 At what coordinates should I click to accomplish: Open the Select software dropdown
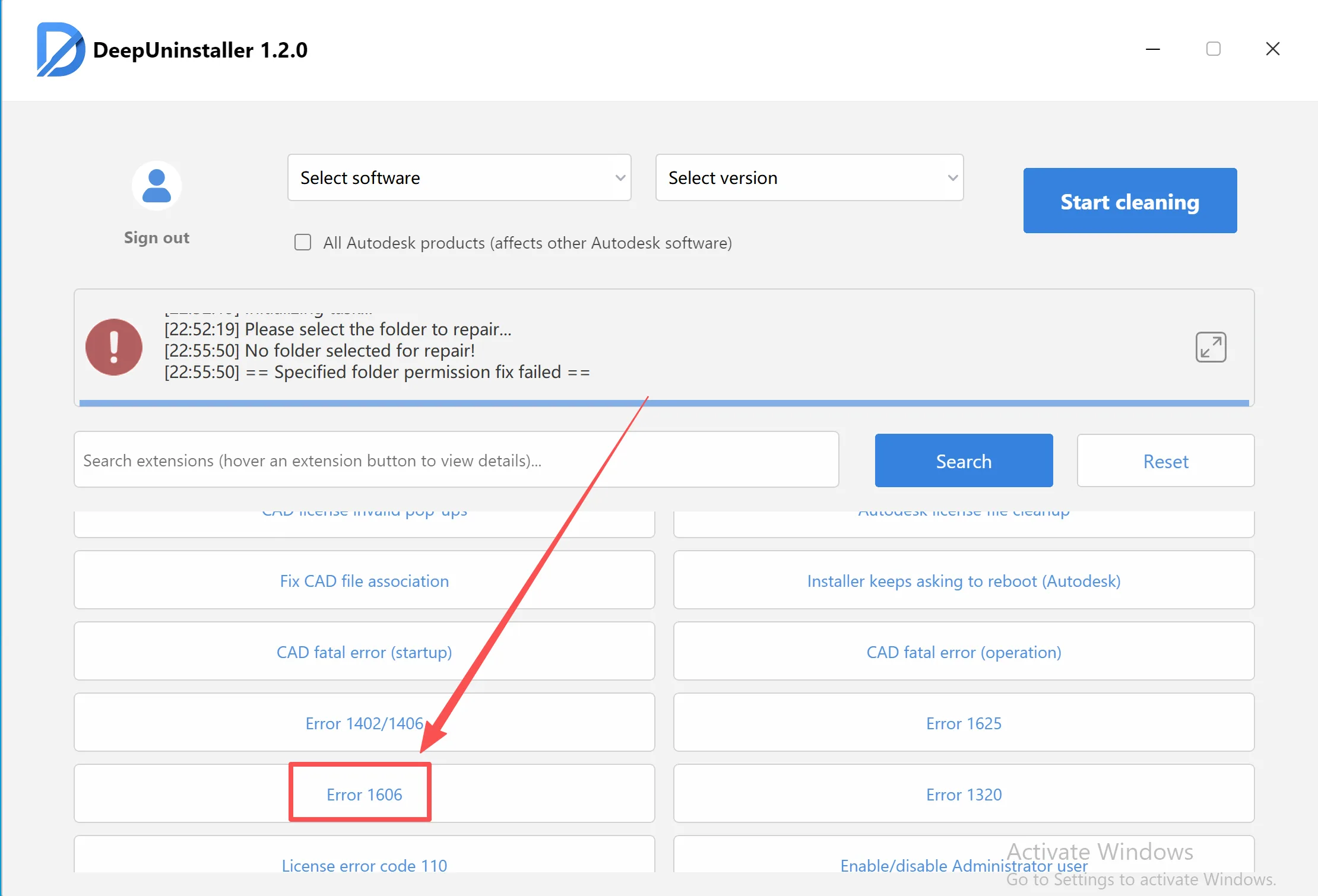coord(459,178)
